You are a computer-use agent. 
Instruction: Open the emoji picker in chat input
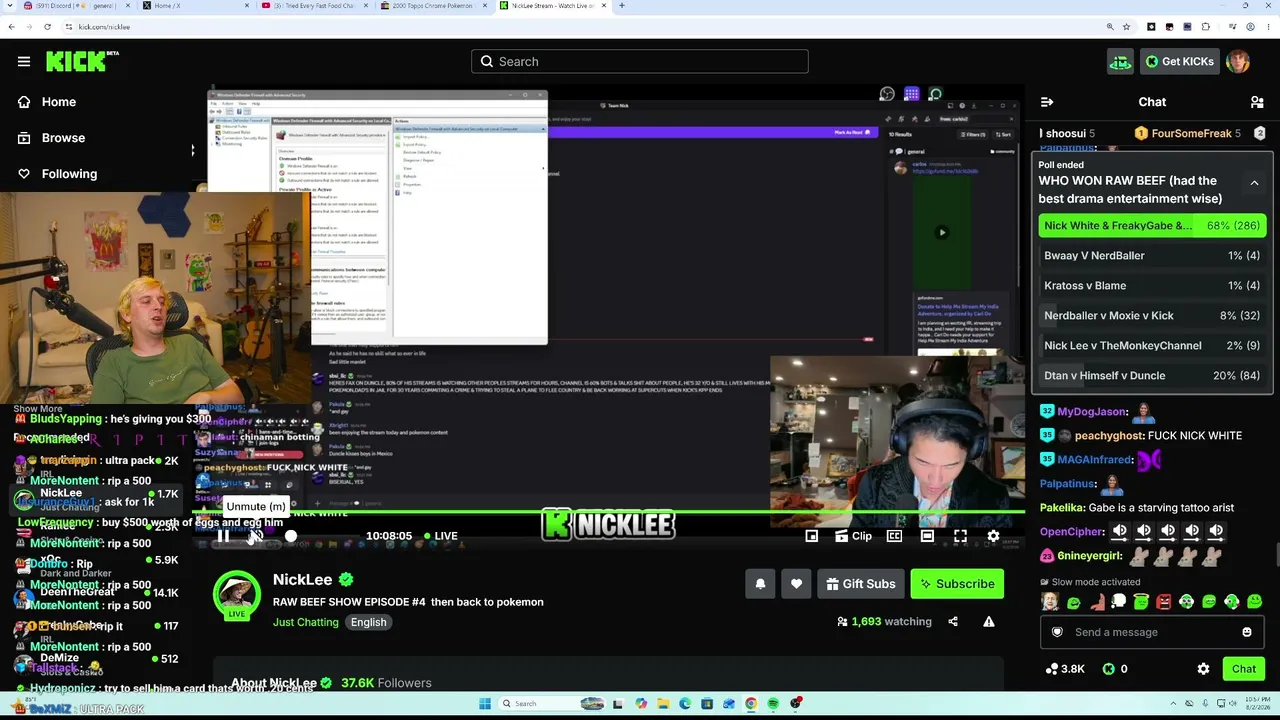(x=1246, y=632)
